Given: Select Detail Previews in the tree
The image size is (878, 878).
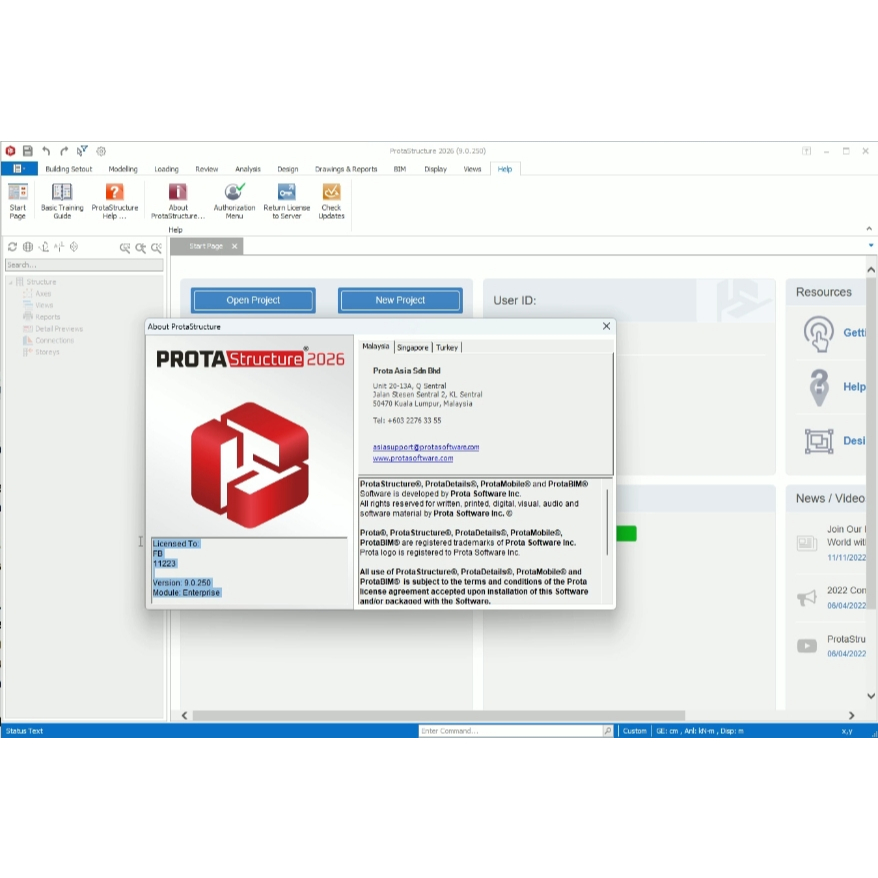Looking at the screenshot, I should coord(59,329).
